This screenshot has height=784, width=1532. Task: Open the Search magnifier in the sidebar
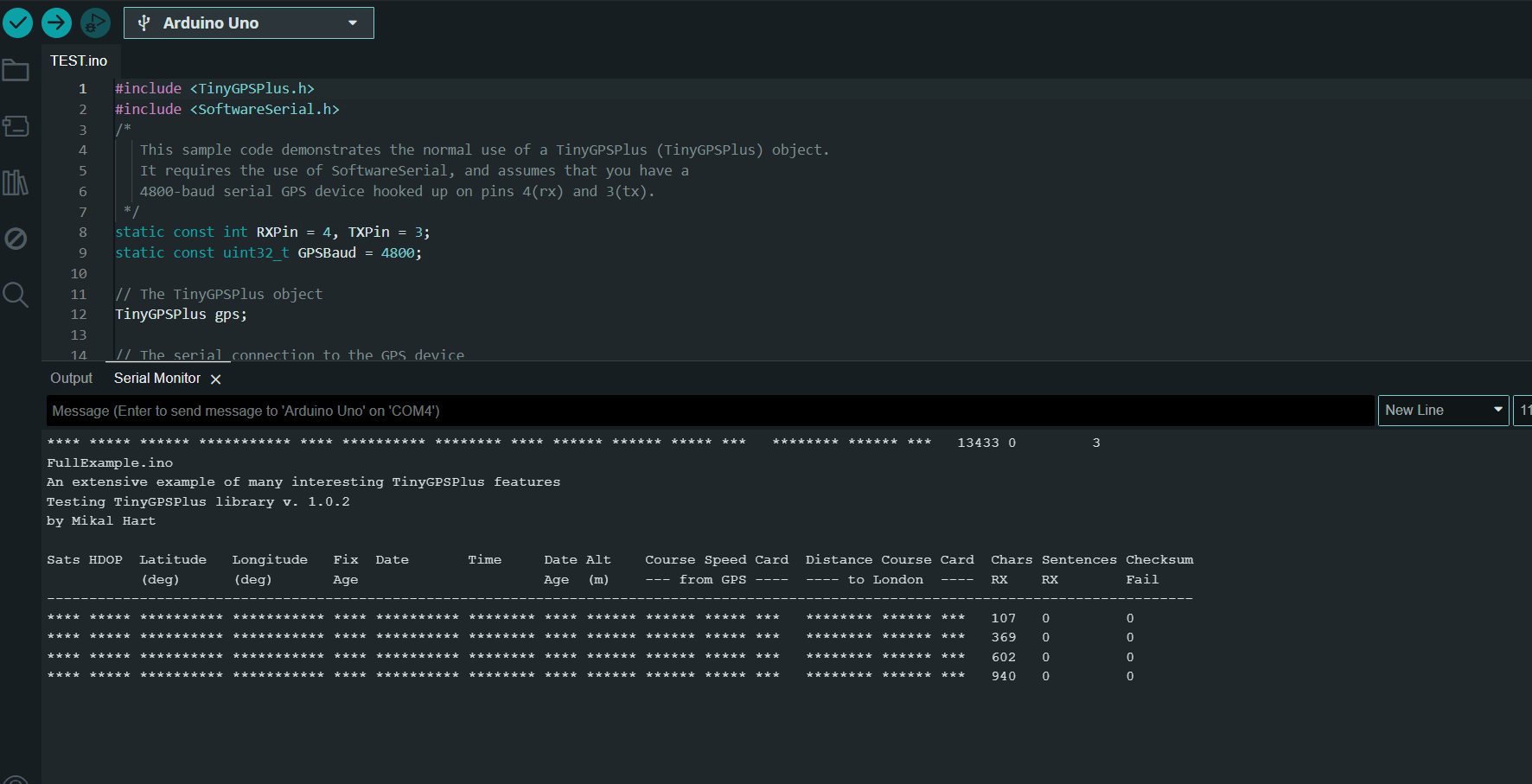[x=16, y=295]
